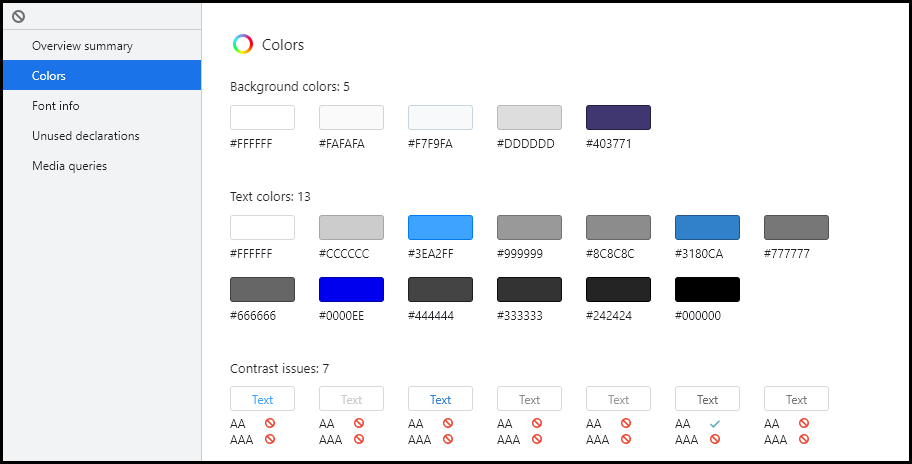Screen dimensions: 912x464
Task: Go to the Font info section
Action: [102, 106]
